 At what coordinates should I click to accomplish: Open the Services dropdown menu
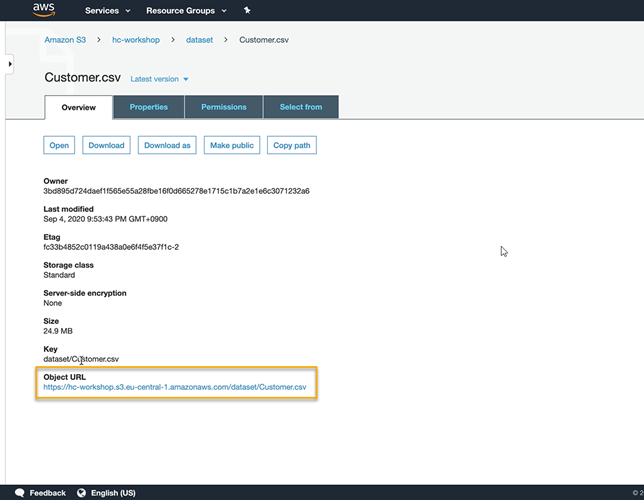107,11
